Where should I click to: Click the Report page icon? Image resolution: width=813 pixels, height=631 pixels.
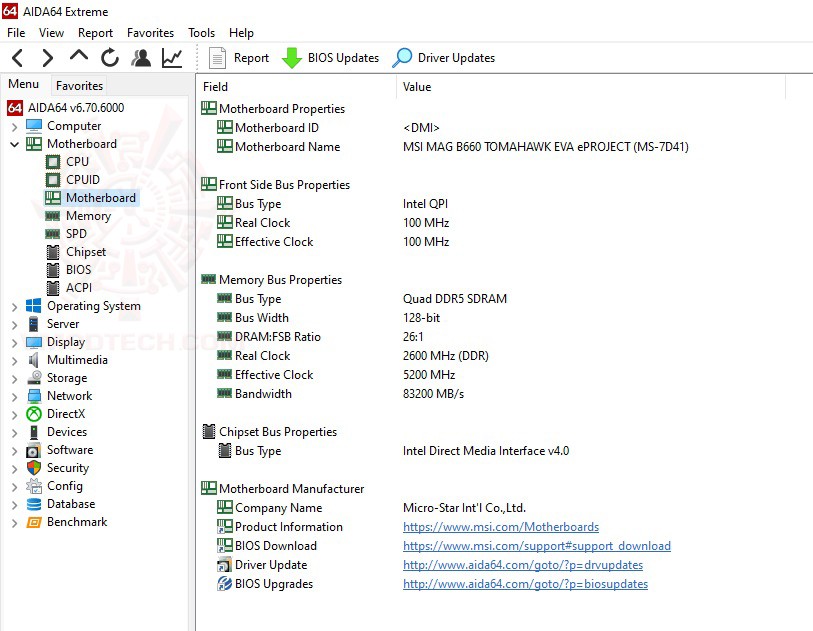217,58
